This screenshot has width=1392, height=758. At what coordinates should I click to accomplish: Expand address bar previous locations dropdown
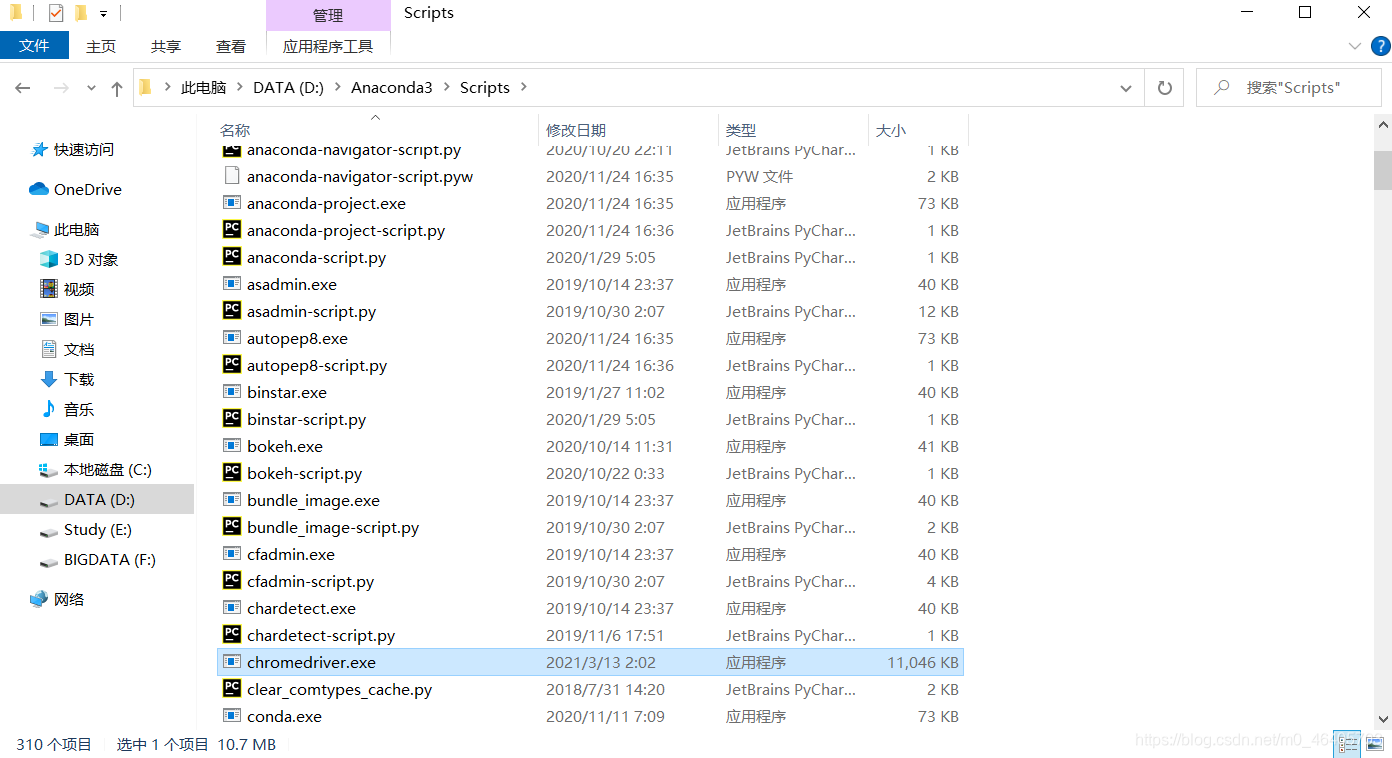pos(1127,88)
